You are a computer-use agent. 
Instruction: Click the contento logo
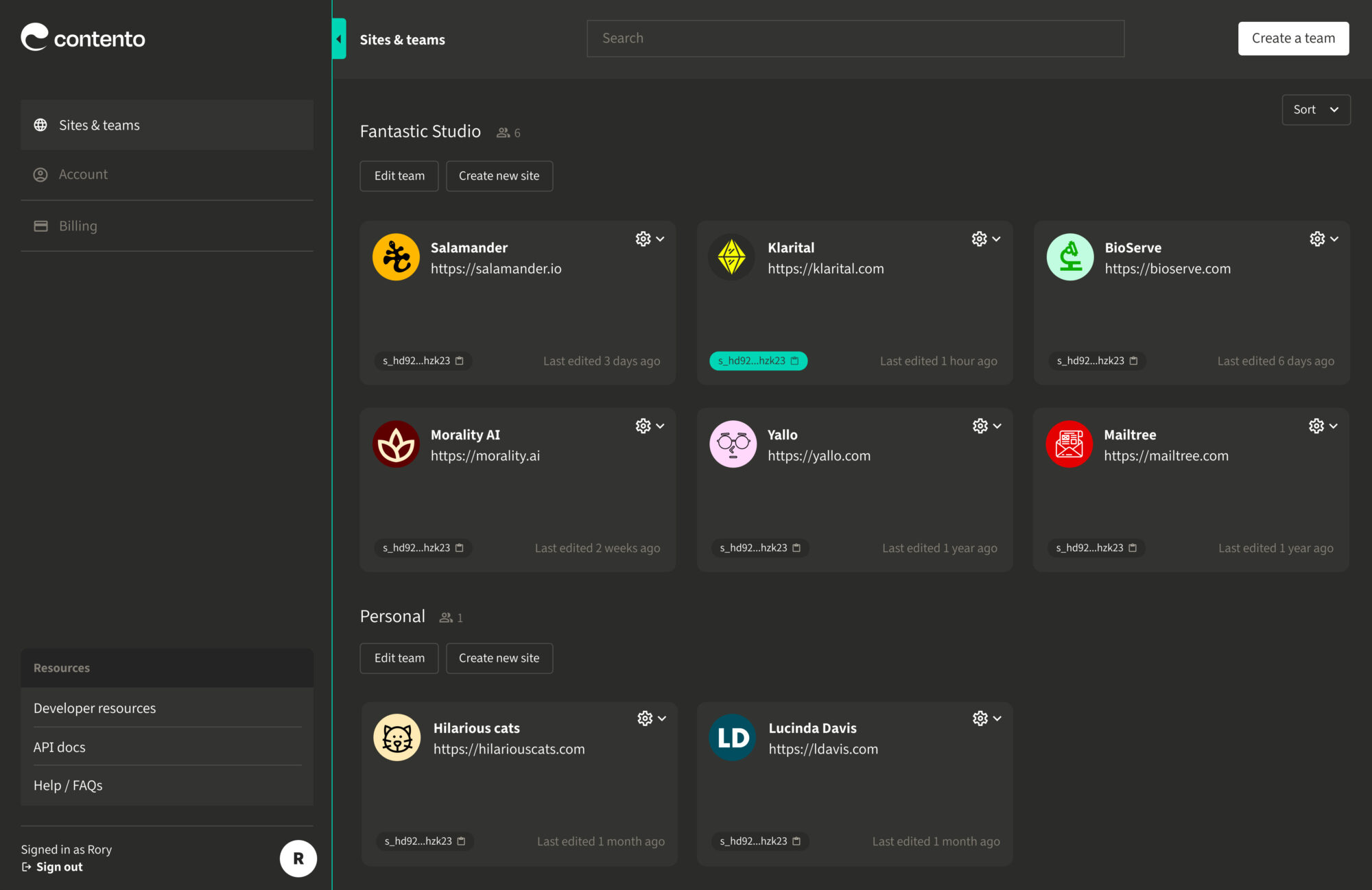pyautogui.click(x=83, y=38)
